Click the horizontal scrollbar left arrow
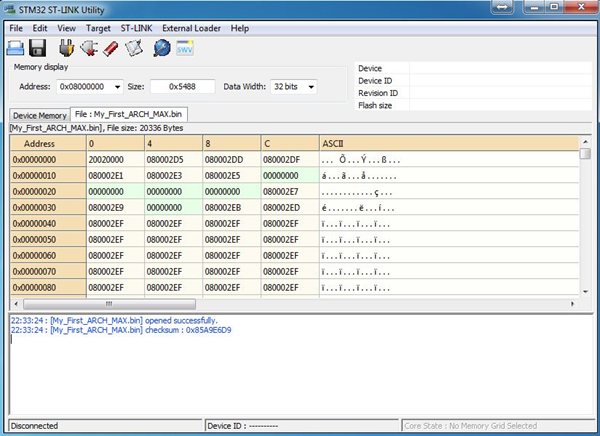This screenshot has width=600, height=436. point(16,304)
